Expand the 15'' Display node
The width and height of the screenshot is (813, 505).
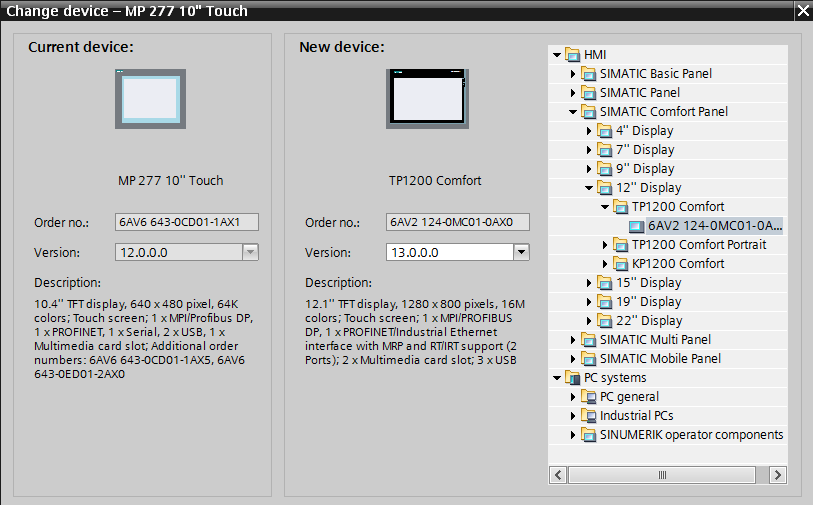point(589,283)
